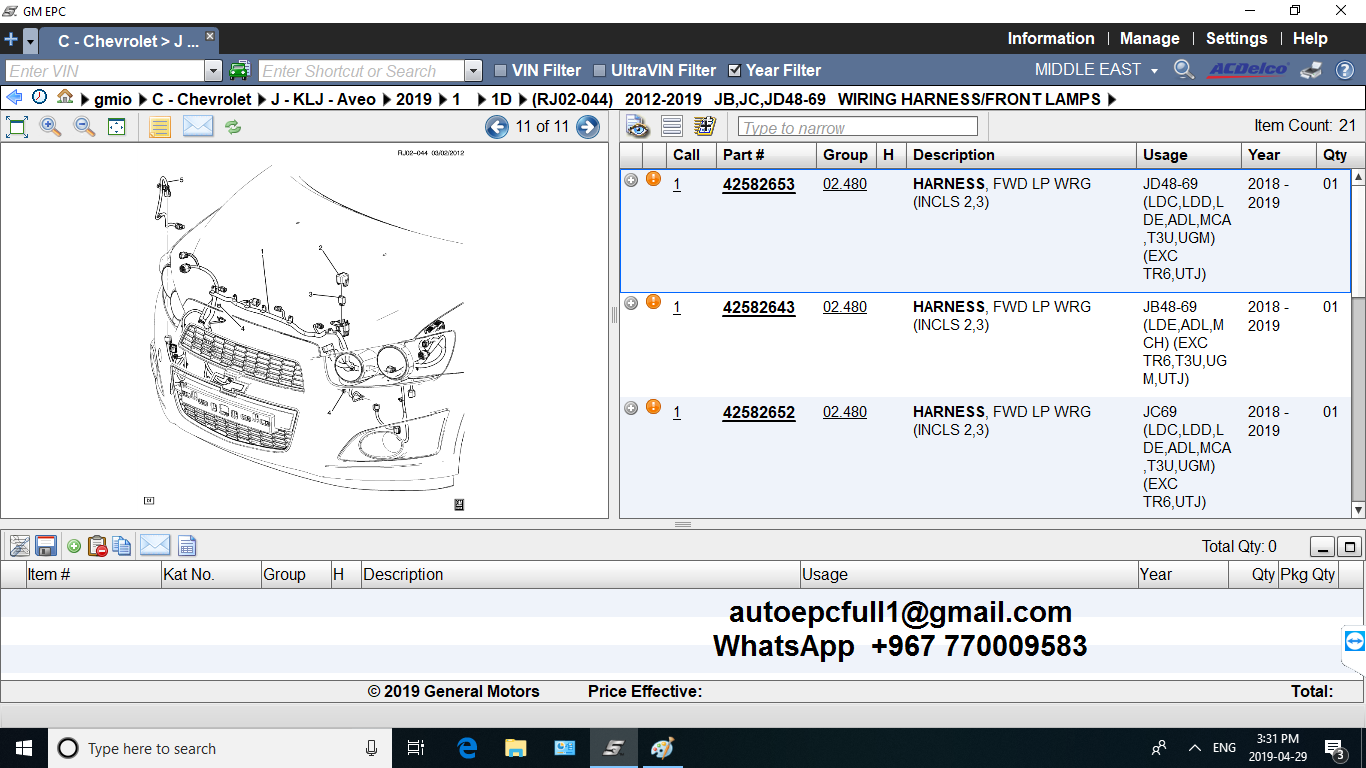Expand part row 42582643 with plus circle
The image size is (1366, 768).
click(x=631, y=303)
